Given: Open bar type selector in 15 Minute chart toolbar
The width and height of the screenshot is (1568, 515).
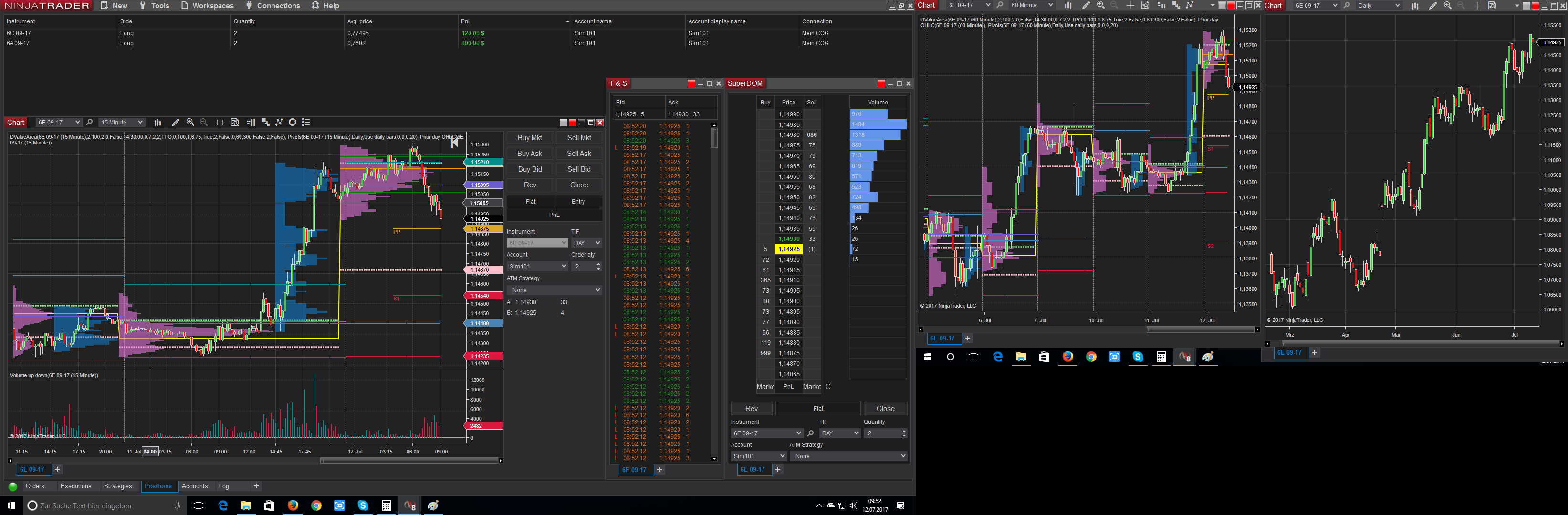Looking at the screenshot, I should [x=157, y=122].
